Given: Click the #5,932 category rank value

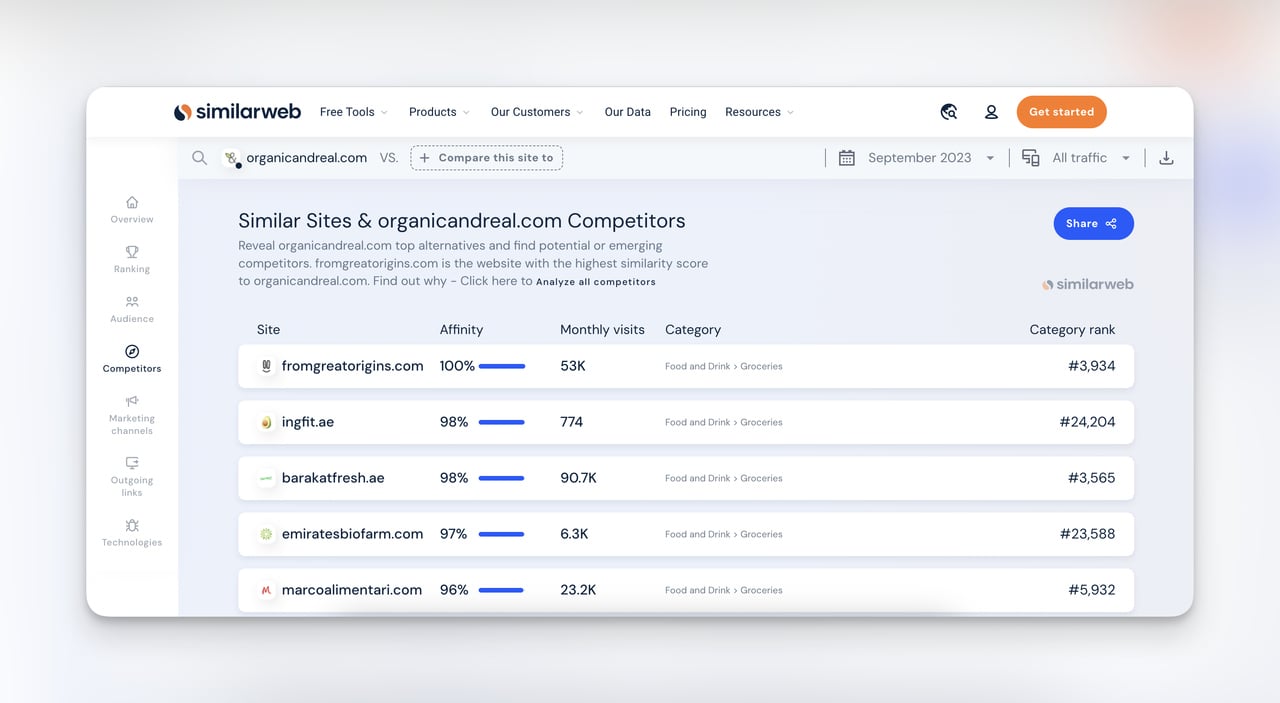Looking at the screenshot, I should coord(1091,590).
